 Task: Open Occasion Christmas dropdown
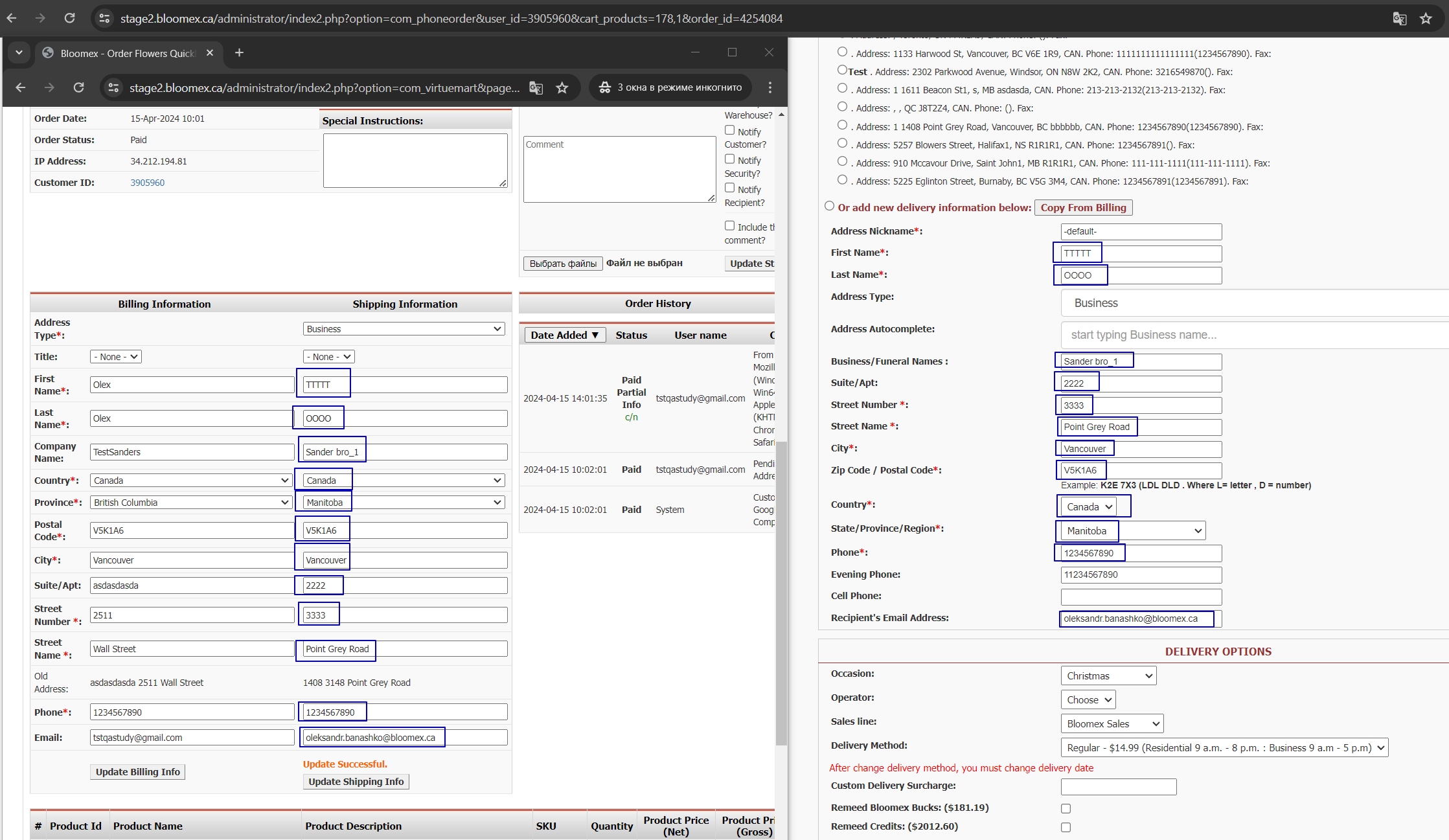1108,676
